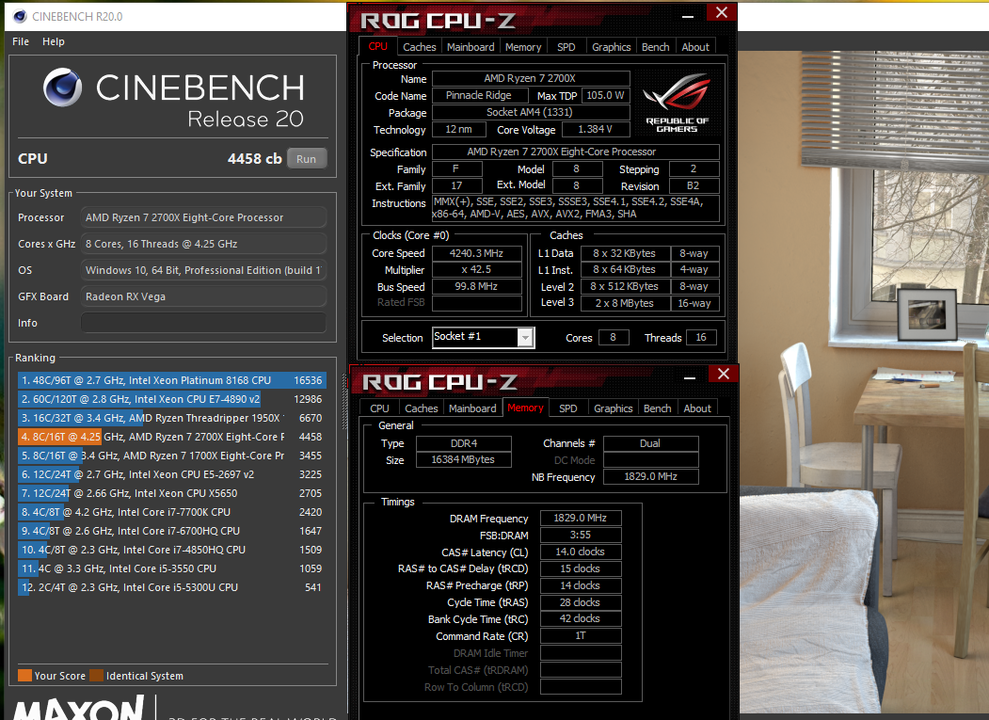Click the 4458 cb CPU score
This screenshot has height=720, width=989.
coord(254,159)
